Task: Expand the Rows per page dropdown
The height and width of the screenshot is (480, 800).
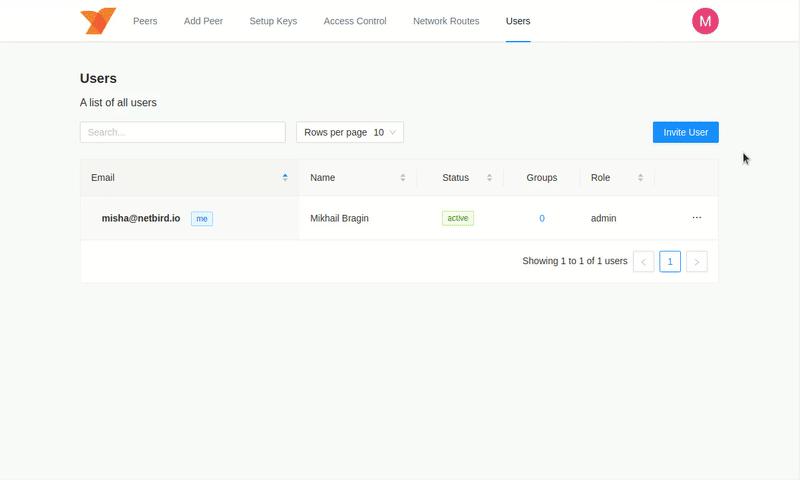Action: pos(350,132)
